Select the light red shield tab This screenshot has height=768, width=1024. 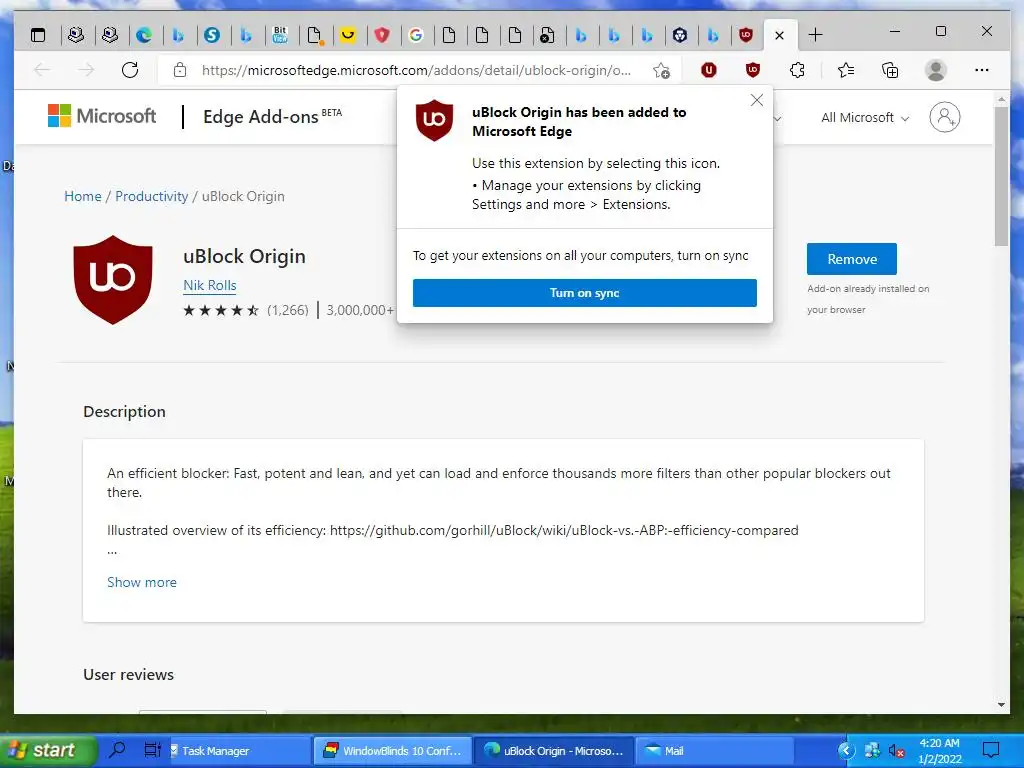(x=382, y=35)
